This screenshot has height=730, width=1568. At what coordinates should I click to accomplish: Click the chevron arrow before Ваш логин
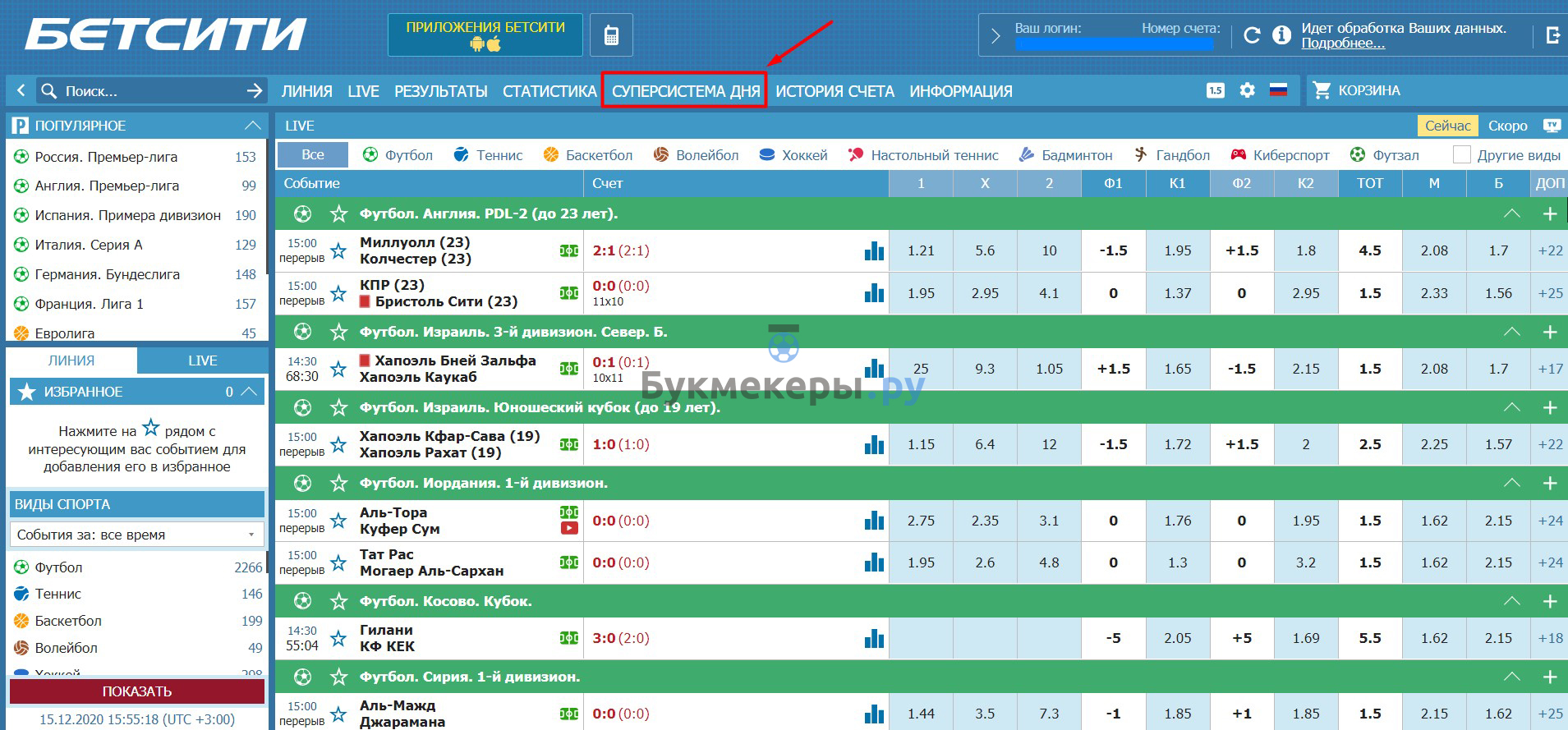(996, 35)
